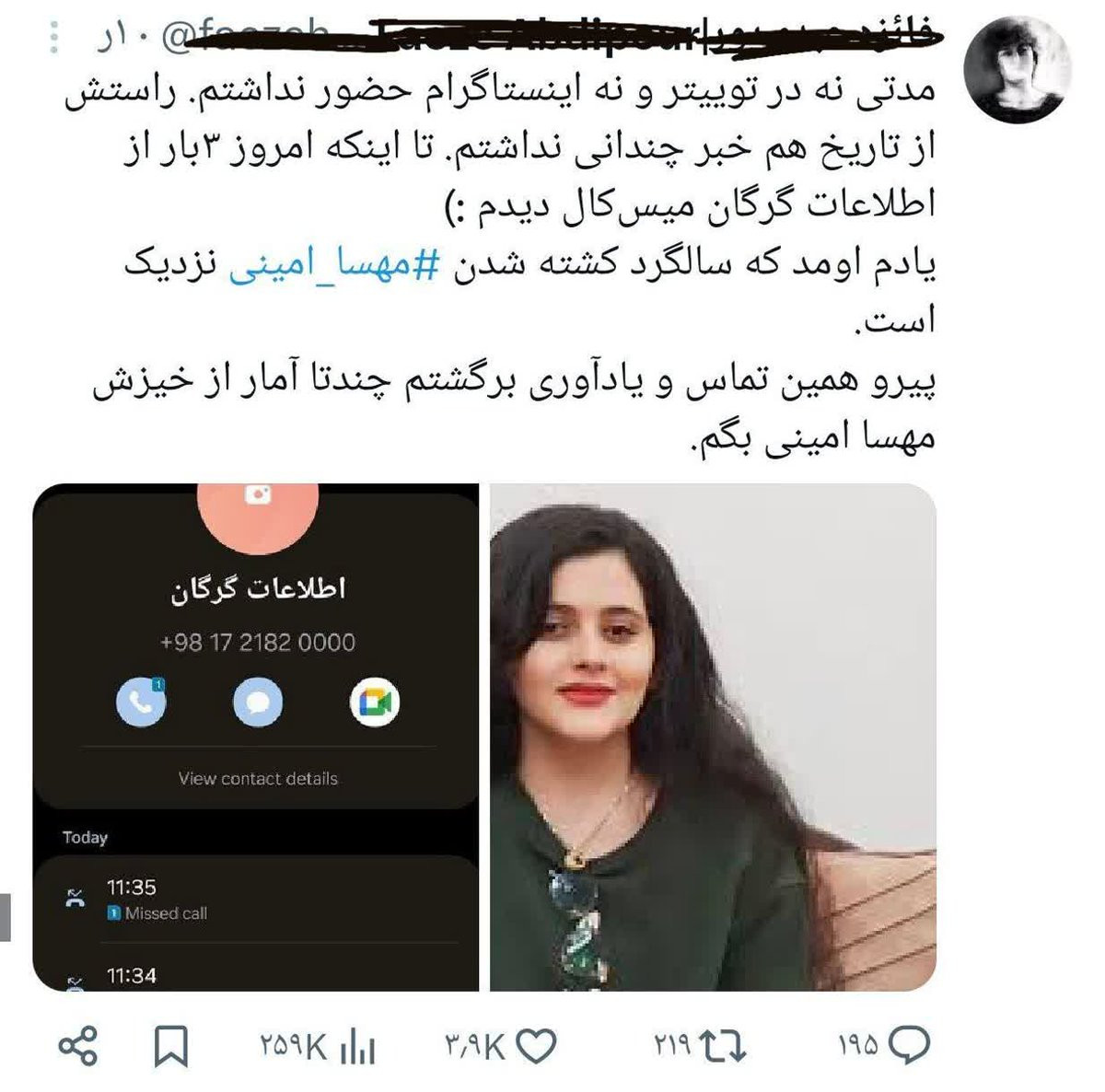The height and width of the screenshot is (1092, 1105).
Task: Tap the blue phone call icon
Action: pos(141,703)
